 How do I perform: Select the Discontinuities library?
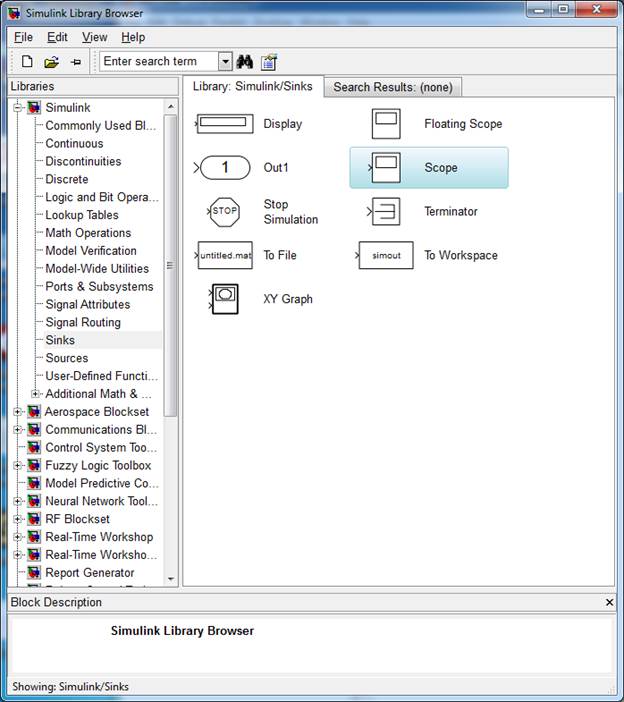(83, 161)
